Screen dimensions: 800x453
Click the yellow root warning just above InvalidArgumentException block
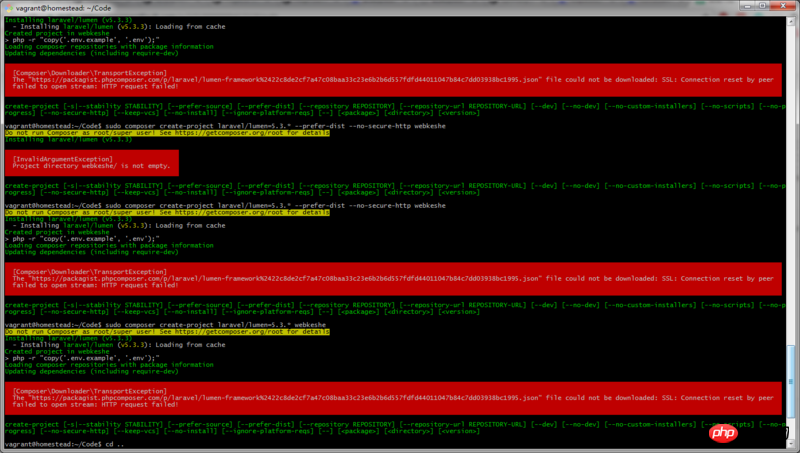coord(167,133)
